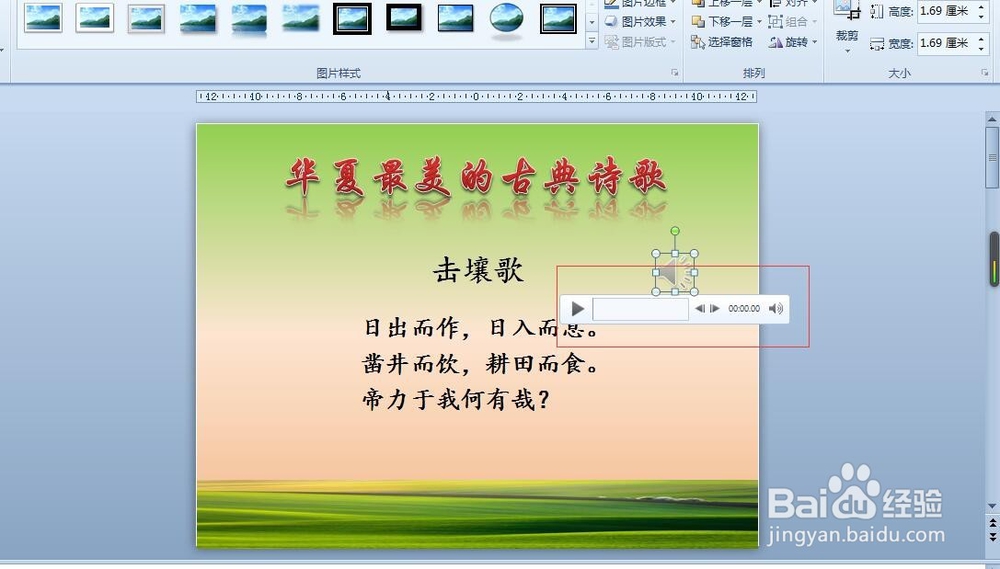
Task: Click the audio seek progress bar
Action: click(x=640, y=309)
